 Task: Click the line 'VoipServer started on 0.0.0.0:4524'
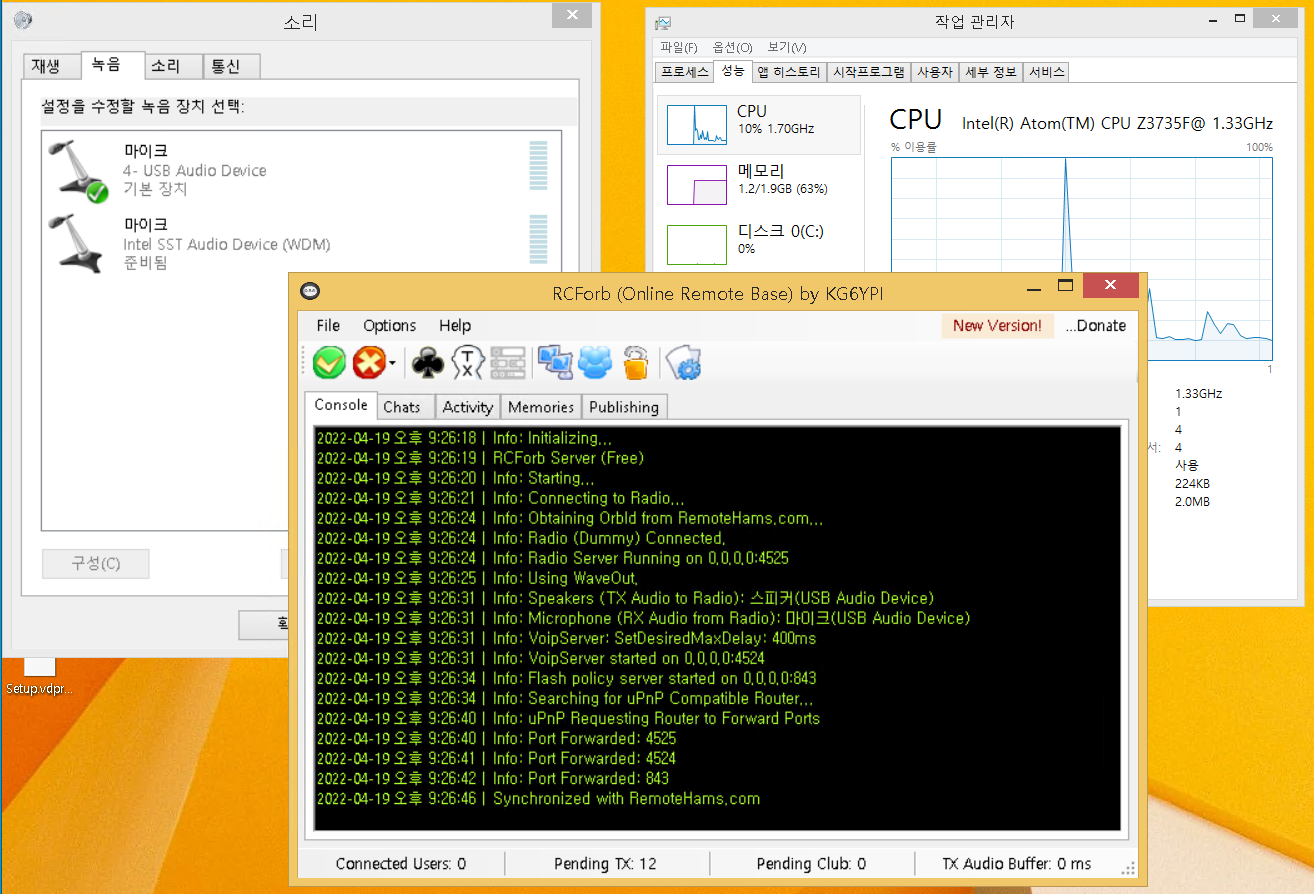(540, 658)
